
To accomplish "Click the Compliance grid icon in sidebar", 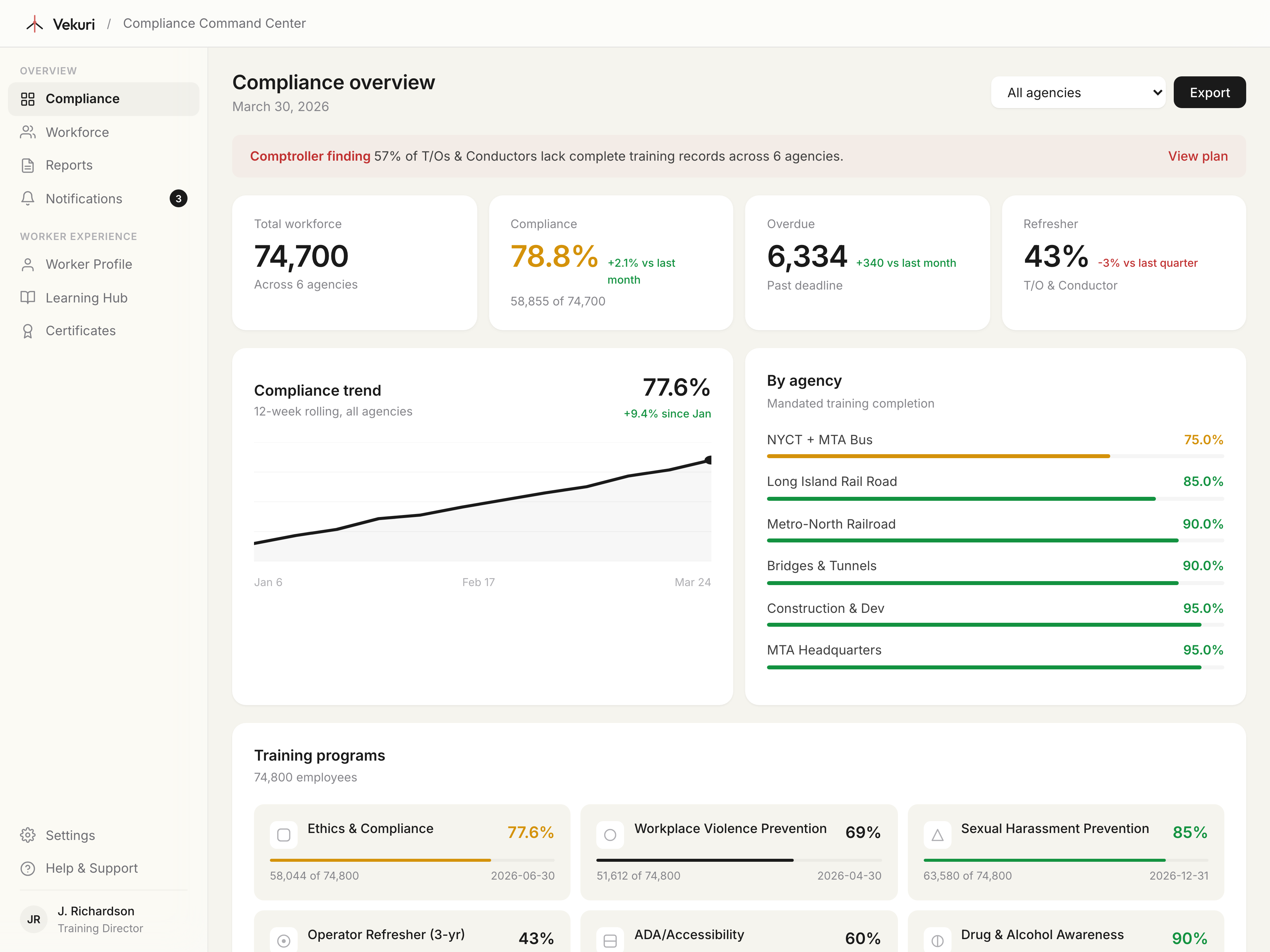I will (x=27, y=99).
